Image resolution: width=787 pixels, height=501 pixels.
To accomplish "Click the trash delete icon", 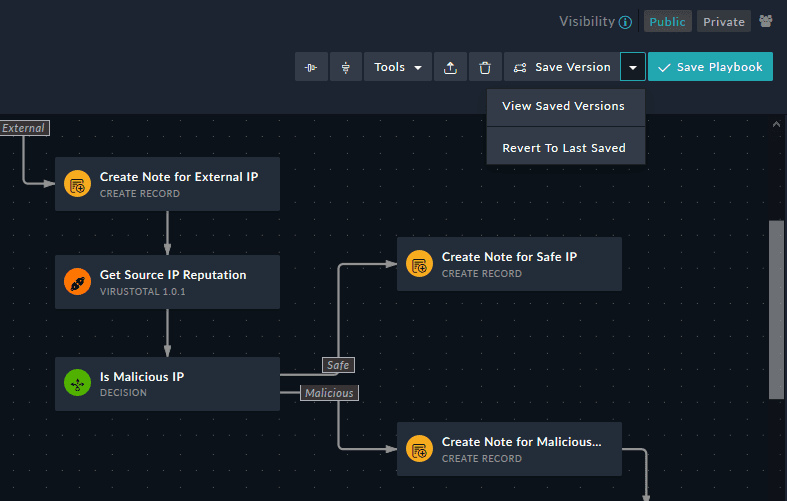I will (485, 68).
